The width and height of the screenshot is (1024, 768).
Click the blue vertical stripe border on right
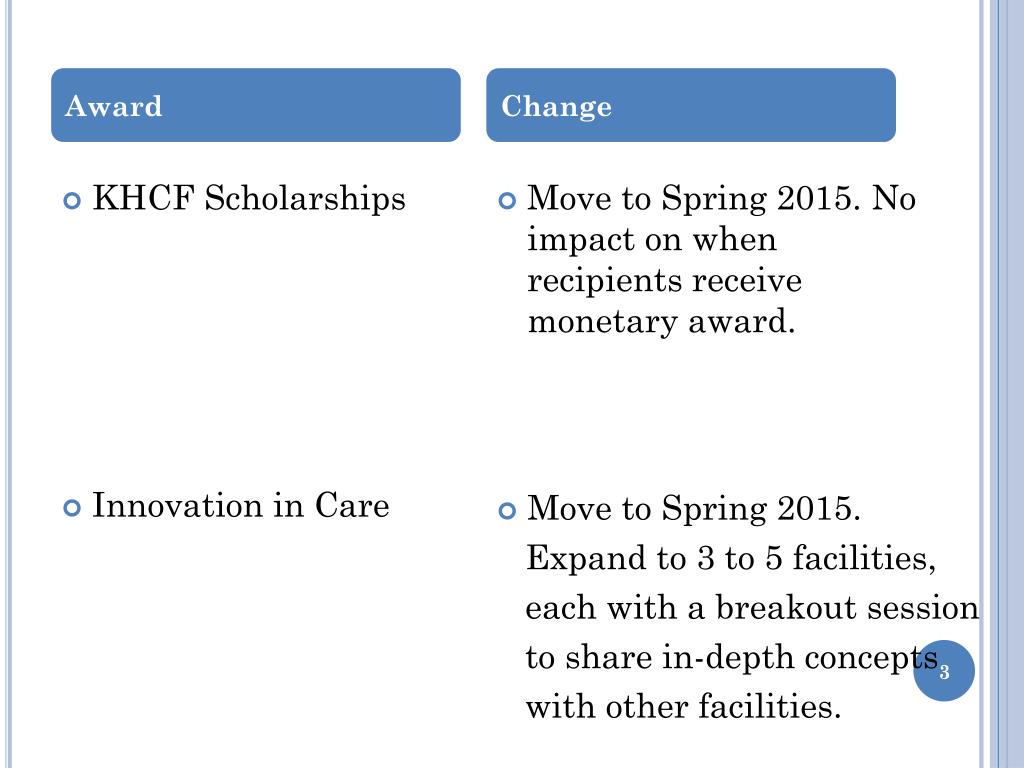(x=1002, y=384)
